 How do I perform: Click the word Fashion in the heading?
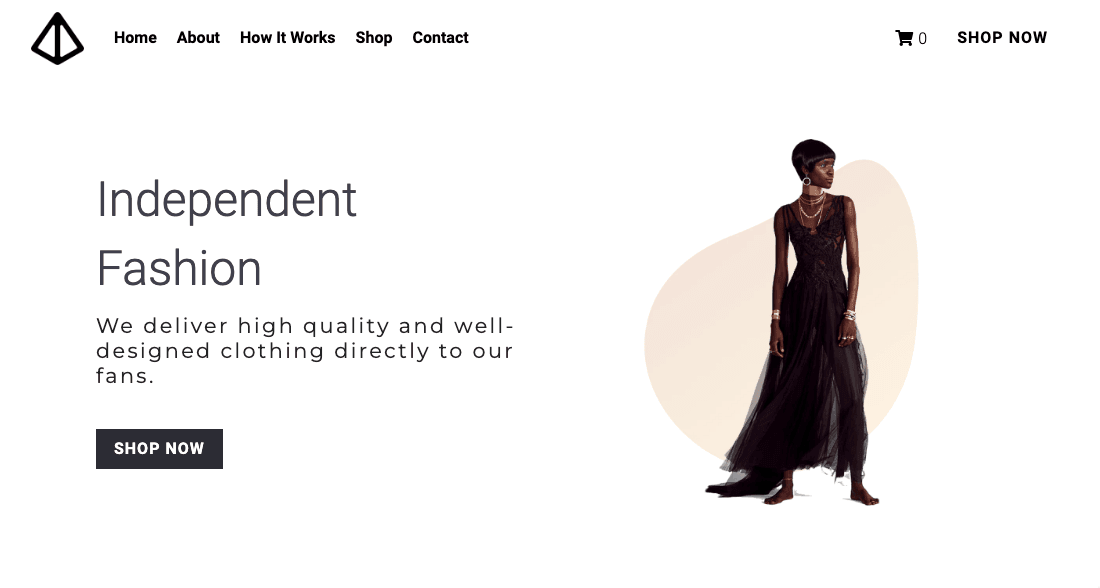tap(179, 269)
